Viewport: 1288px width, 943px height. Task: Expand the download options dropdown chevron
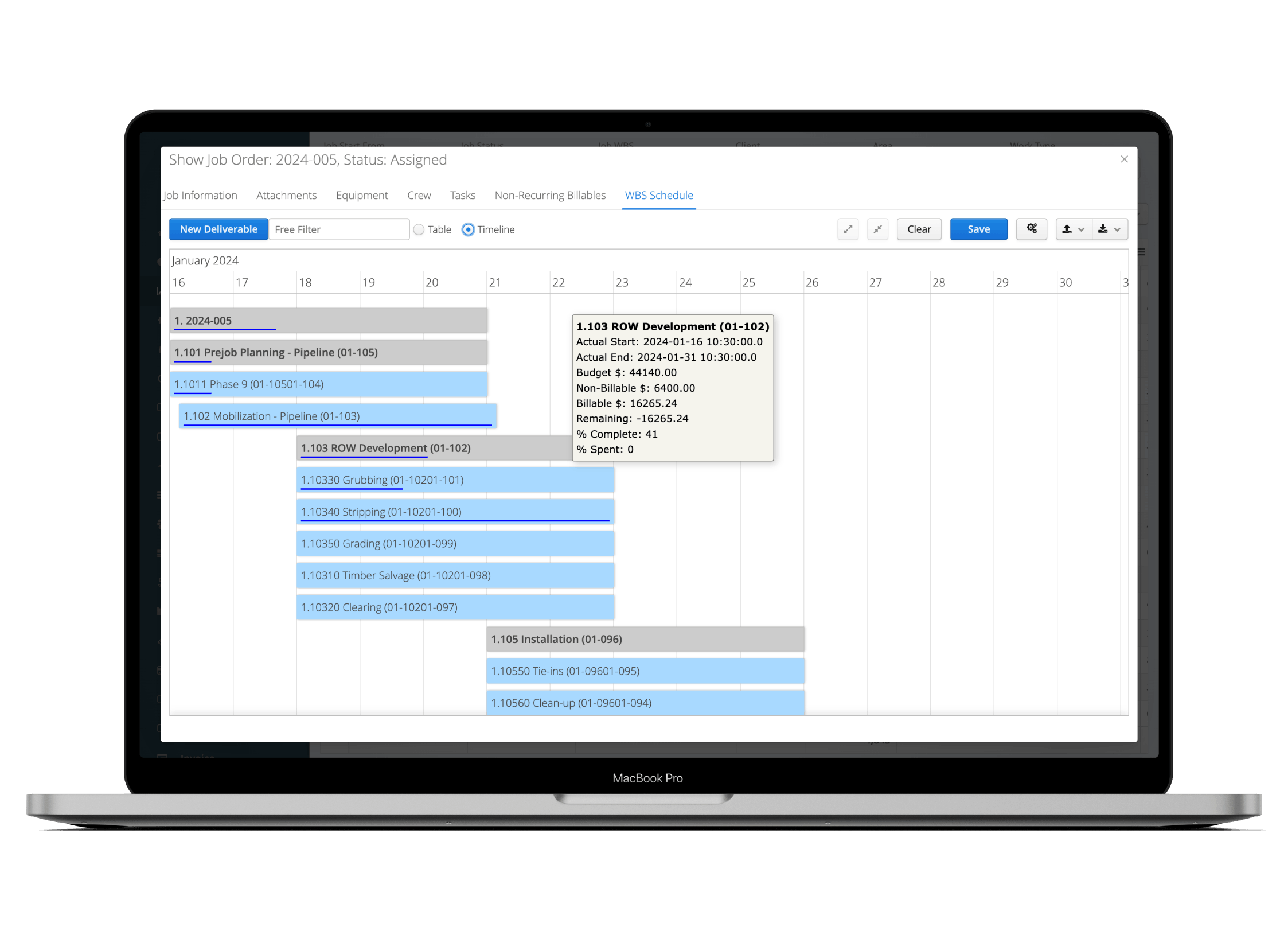pos(1117,229)
